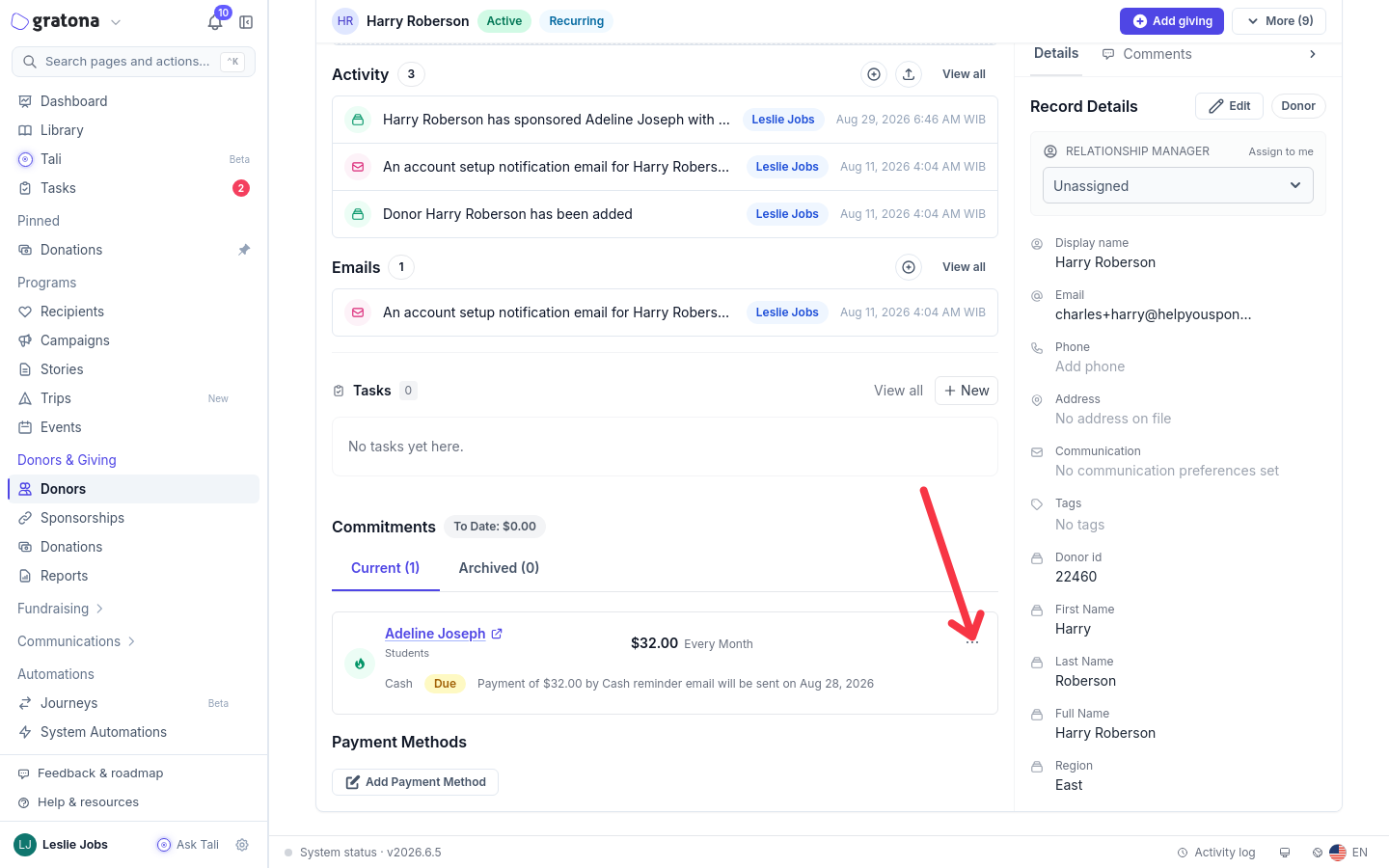
Task: Select the Details tab
Action: click(1056, 53)
